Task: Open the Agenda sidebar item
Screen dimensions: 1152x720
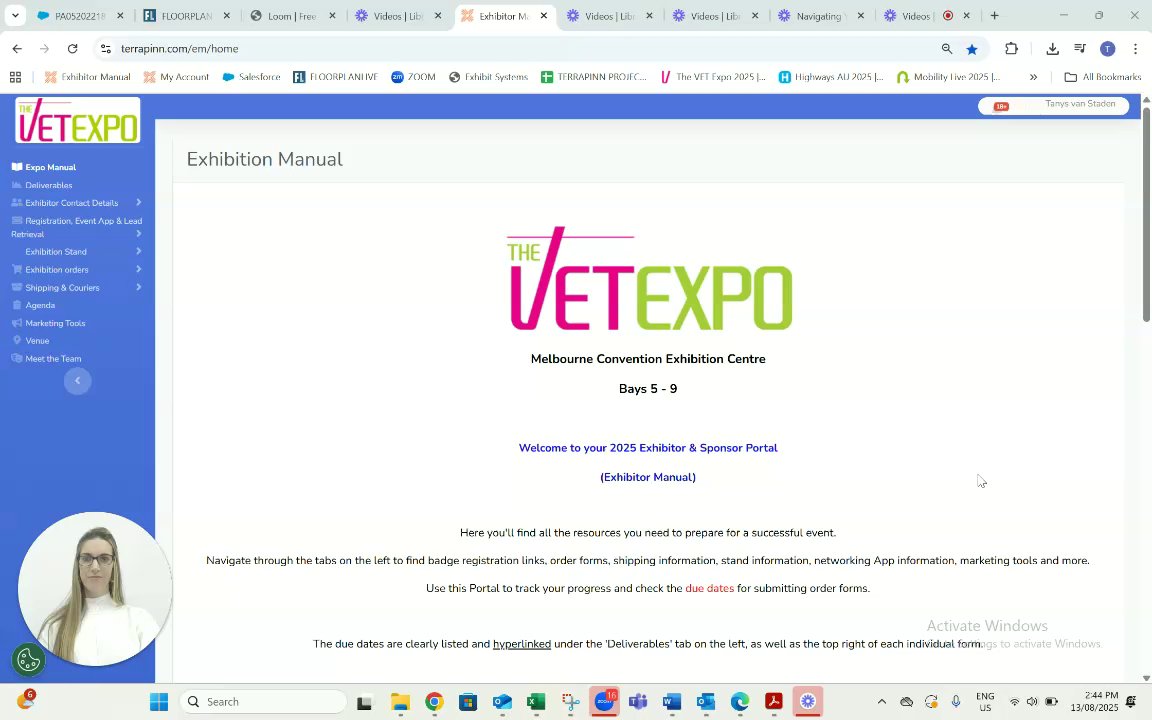Action: (x=34, y=305)
